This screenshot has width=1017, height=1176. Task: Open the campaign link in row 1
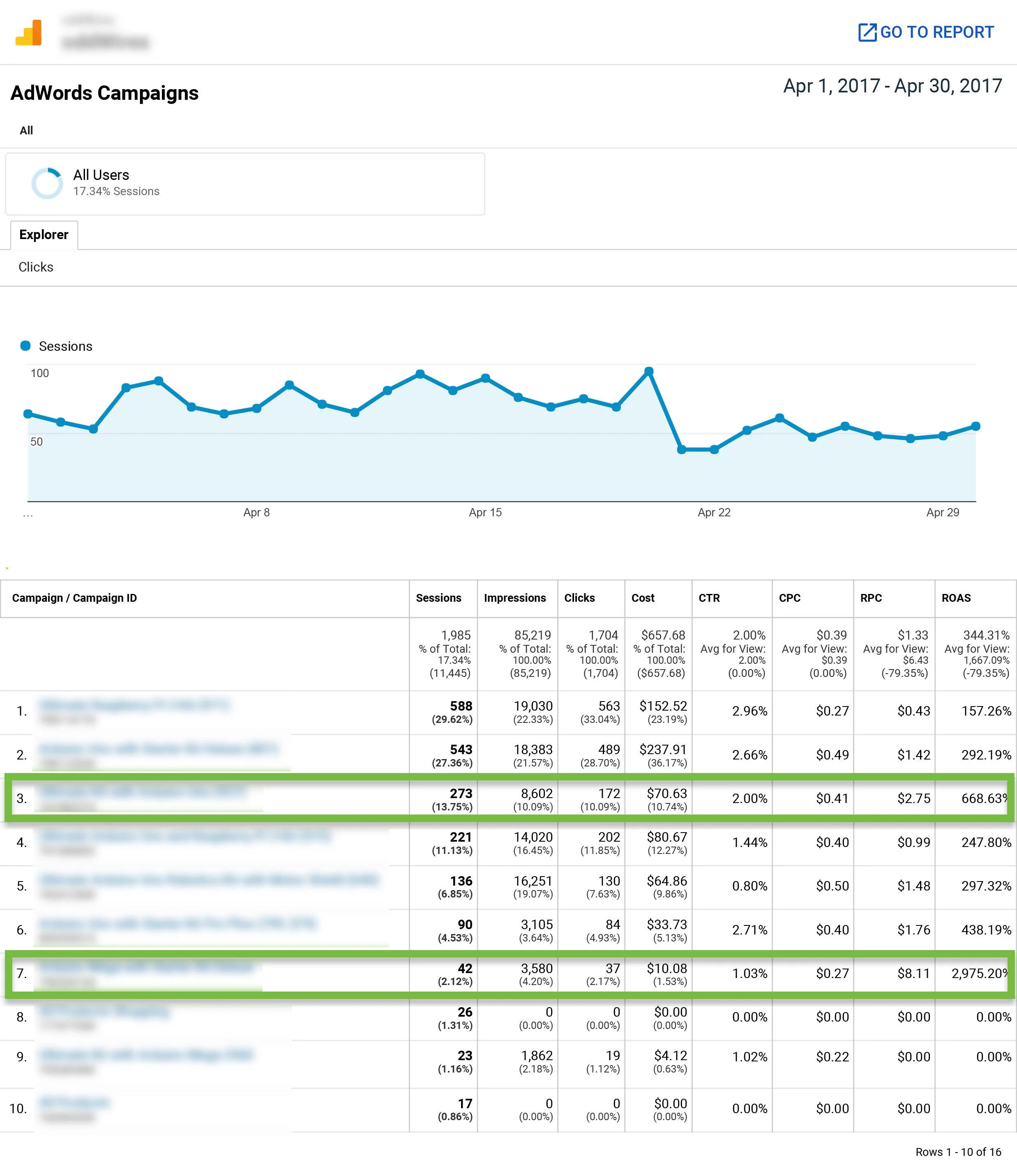pos(135,705)
